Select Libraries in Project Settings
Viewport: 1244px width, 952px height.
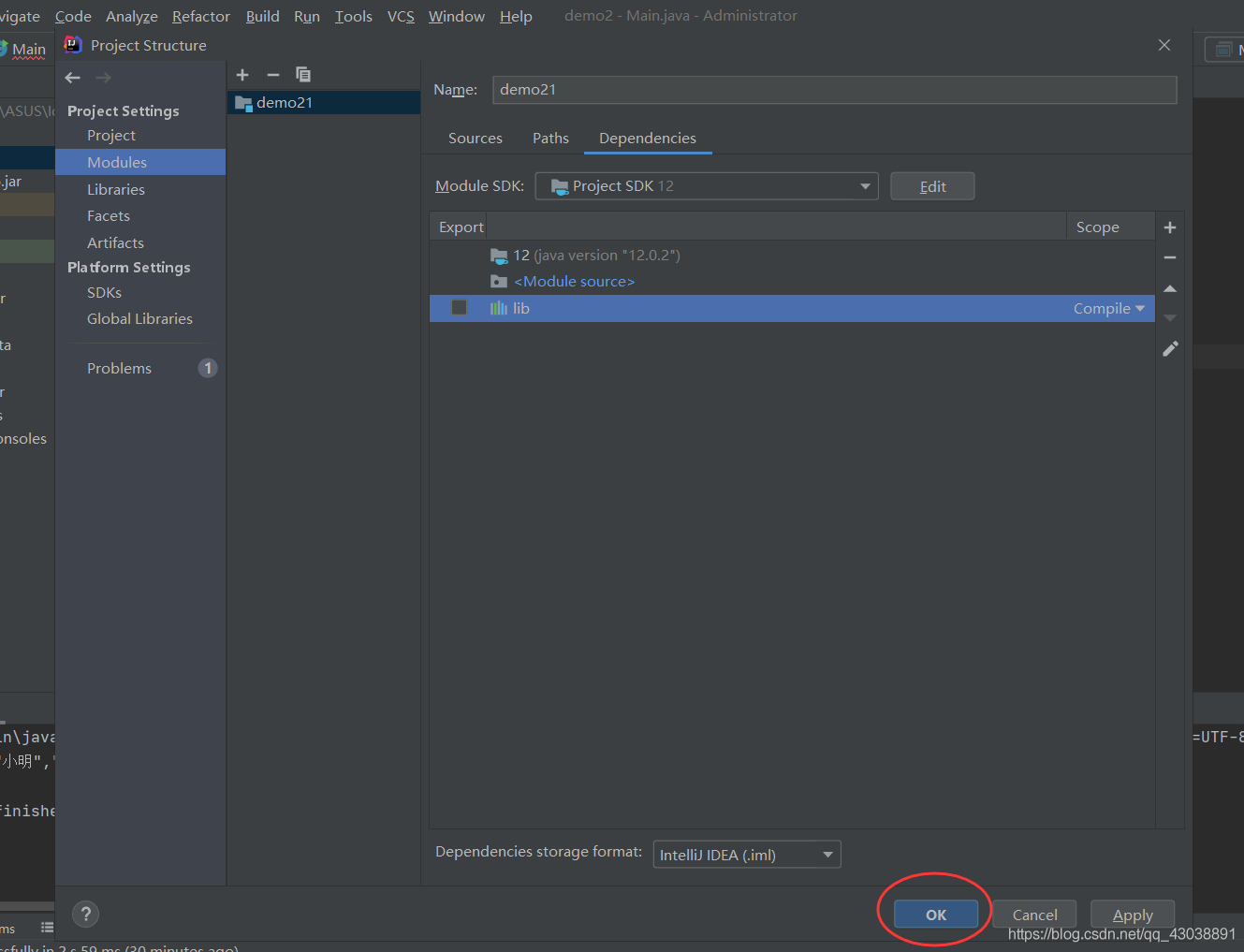click(x=116, y=189)
